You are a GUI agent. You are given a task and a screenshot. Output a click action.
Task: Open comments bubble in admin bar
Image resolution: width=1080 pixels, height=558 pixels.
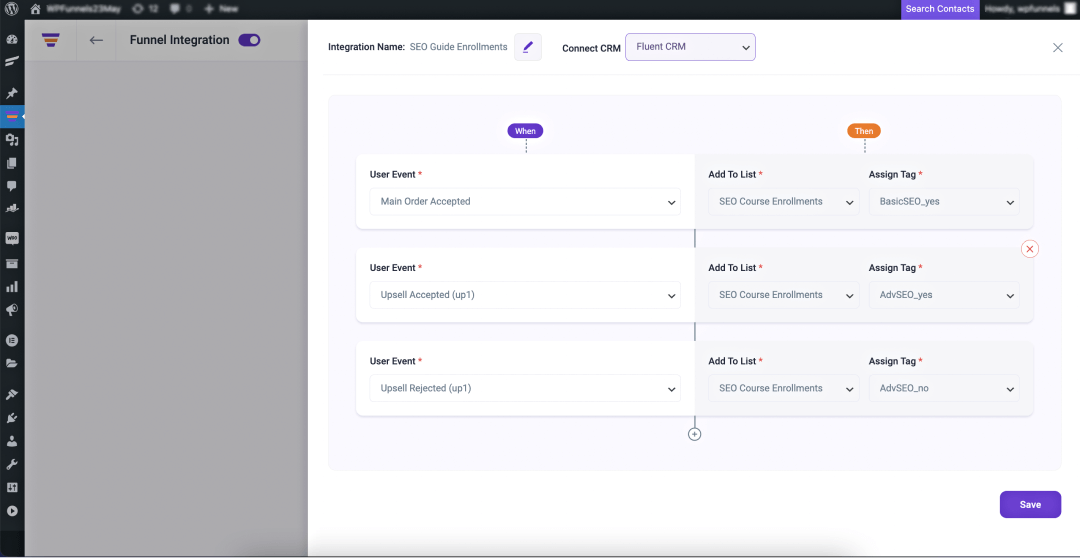click(180, 9)
